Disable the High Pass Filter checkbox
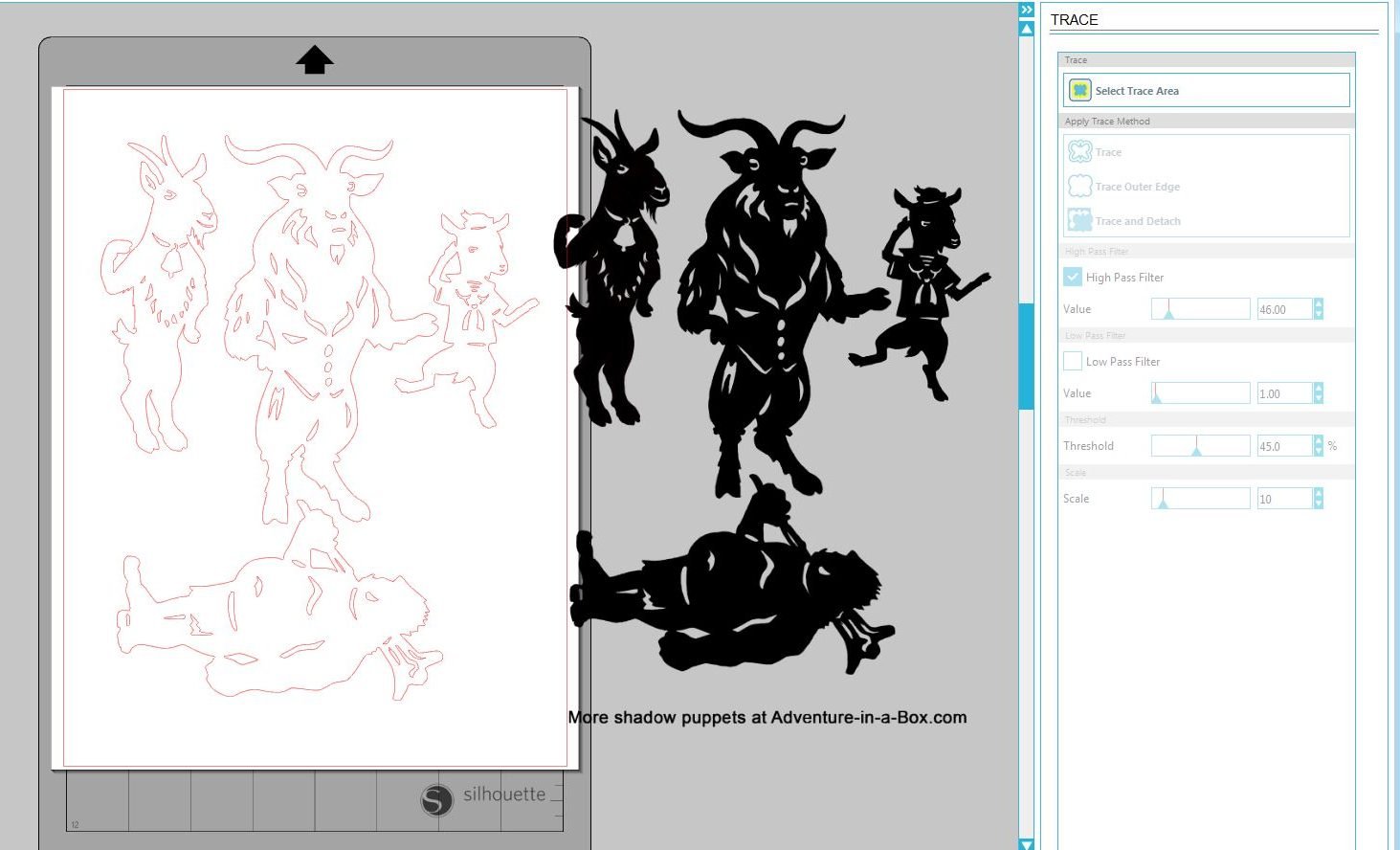Image resolution: width=1400 pixels, height=850 pixels. (x=1073, y=277)
